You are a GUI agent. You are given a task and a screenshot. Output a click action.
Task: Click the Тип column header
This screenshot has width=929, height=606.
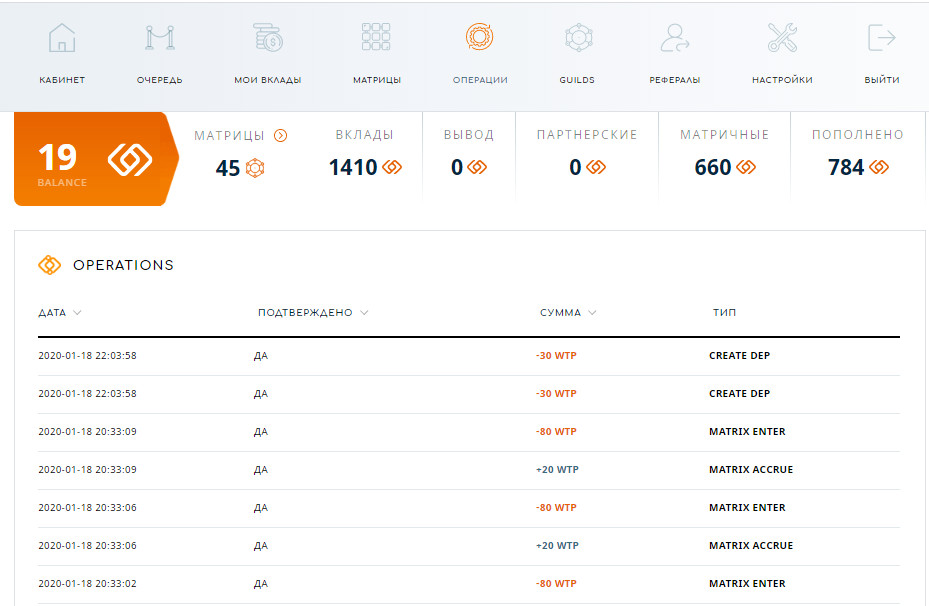[x=724, y=312]
